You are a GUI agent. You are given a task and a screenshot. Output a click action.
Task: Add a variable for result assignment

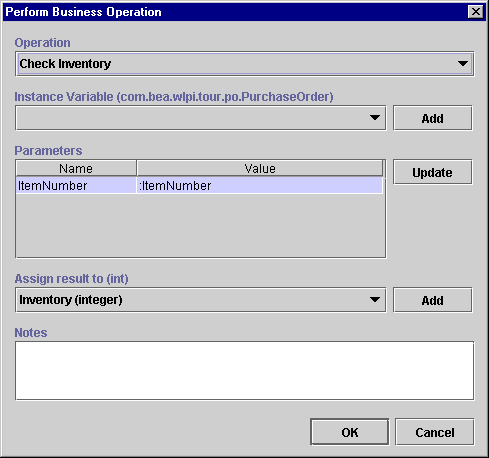click(x=432, y=300)
